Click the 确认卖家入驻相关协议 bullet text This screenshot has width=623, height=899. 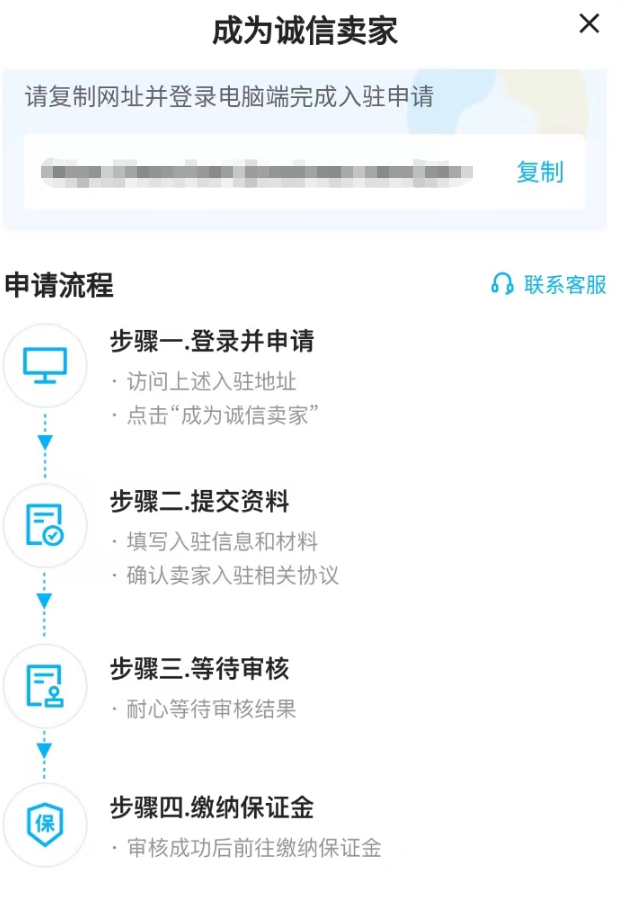pos(233,576)
